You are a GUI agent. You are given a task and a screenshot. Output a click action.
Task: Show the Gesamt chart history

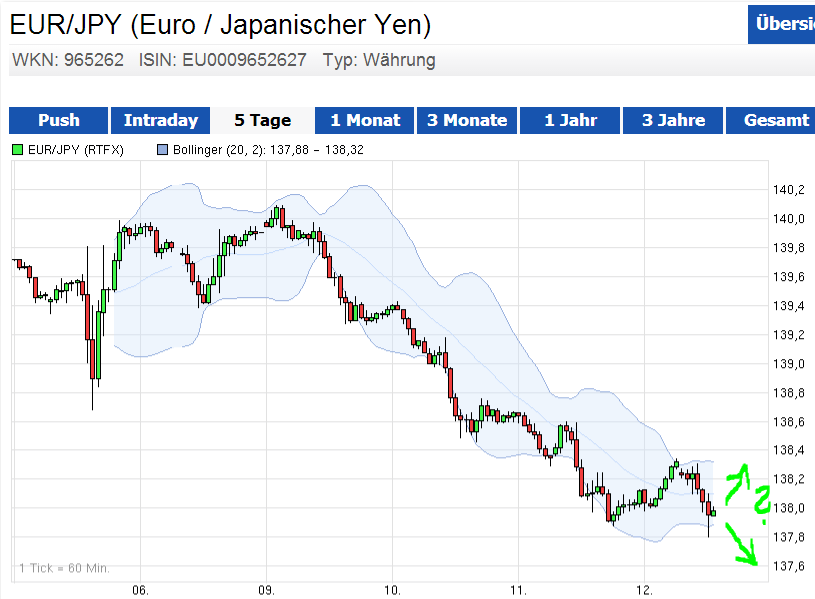click(x=776, y=120)
